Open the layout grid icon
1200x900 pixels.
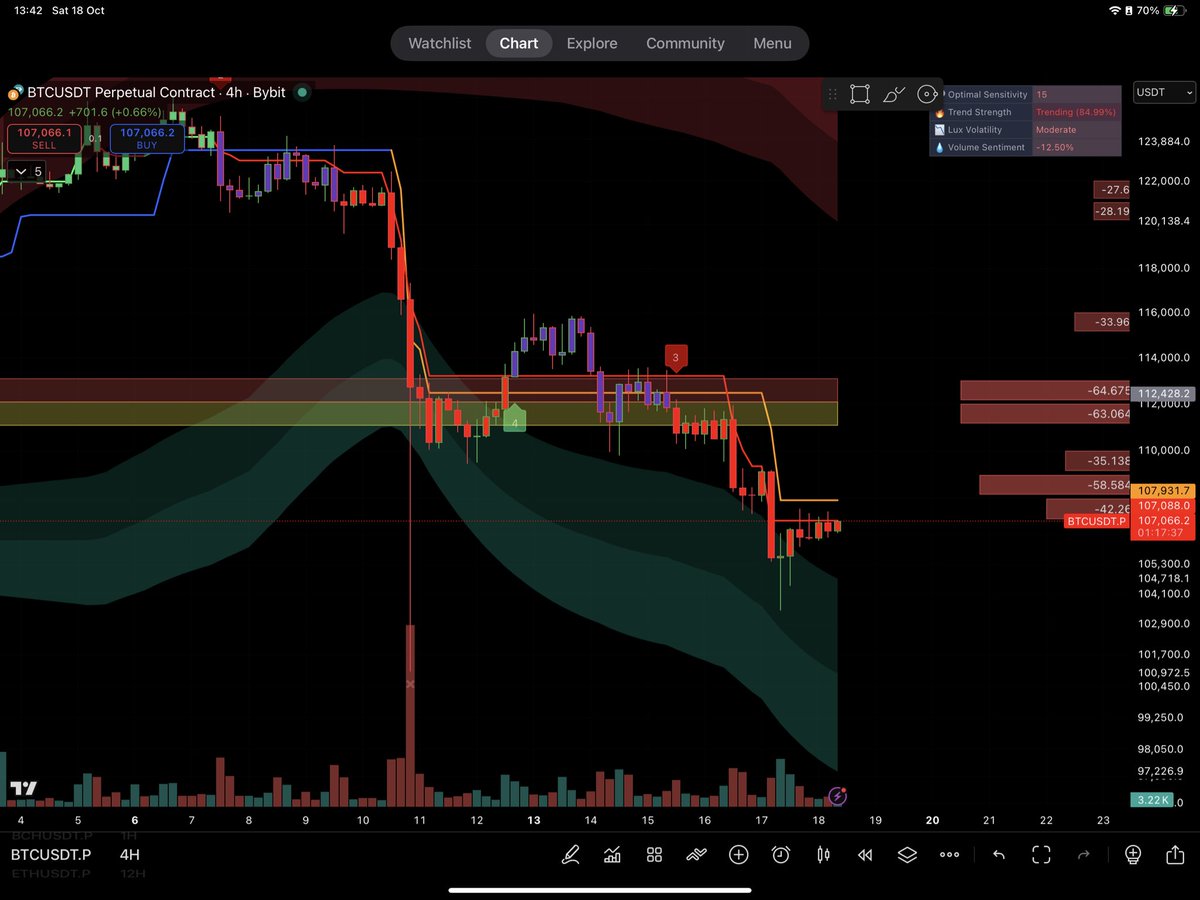tap(654, 855)
